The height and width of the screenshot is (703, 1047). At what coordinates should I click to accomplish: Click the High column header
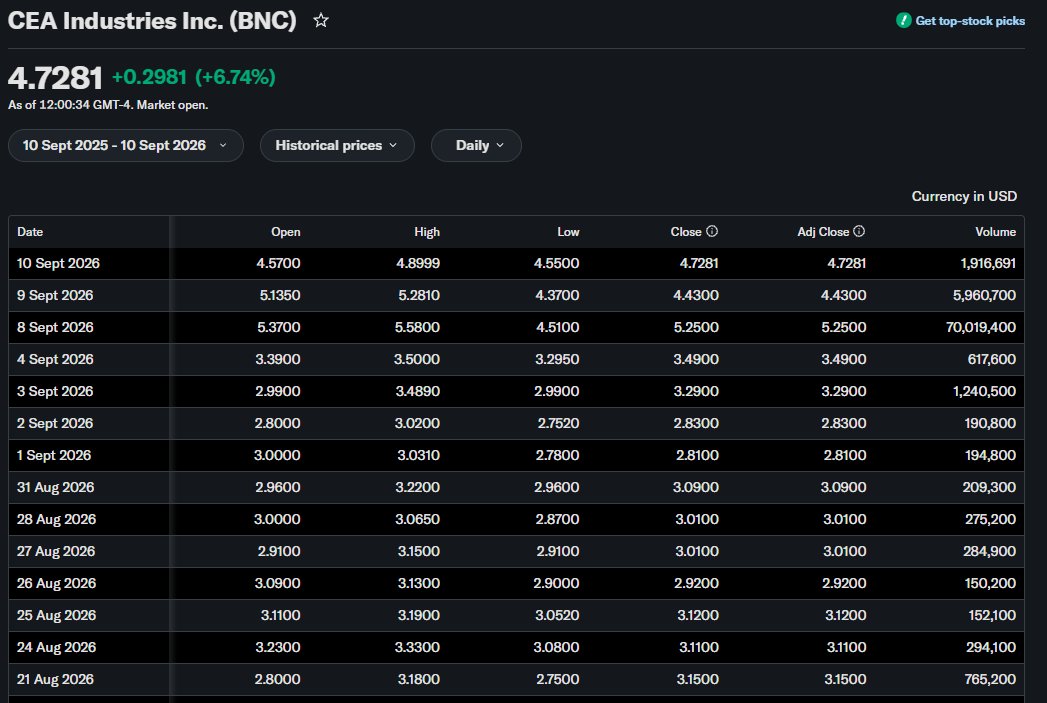click(x=427, y=232)
